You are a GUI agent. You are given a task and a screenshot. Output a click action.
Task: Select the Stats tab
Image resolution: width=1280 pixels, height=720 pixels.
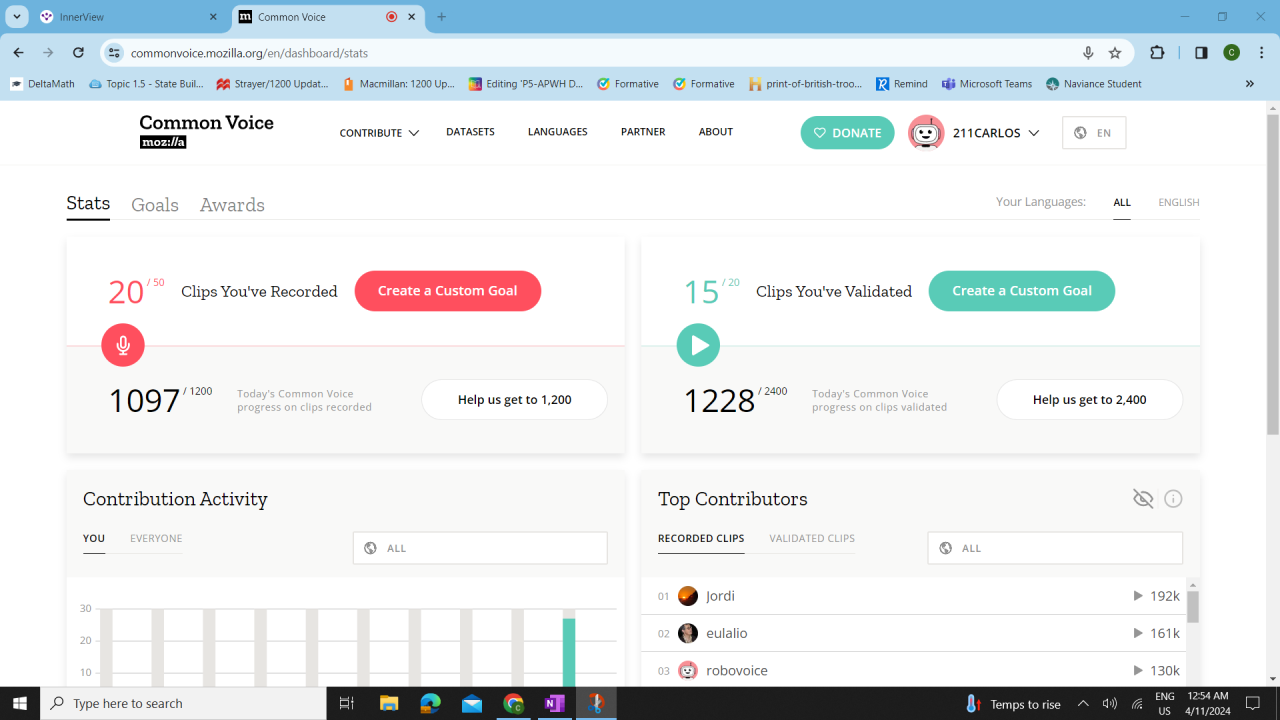coord(88,204)
